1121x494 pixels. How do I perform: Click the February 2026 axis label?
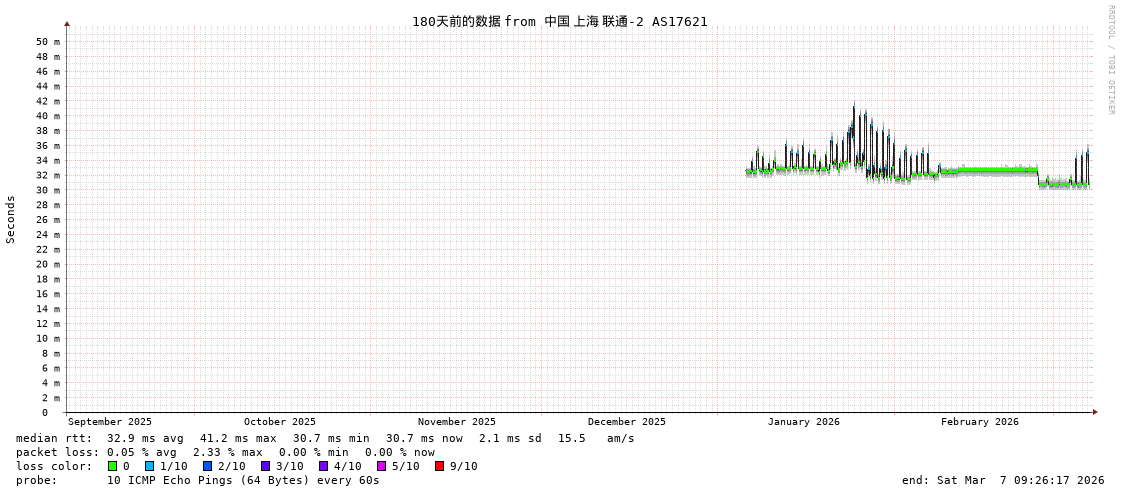[979, 422]
